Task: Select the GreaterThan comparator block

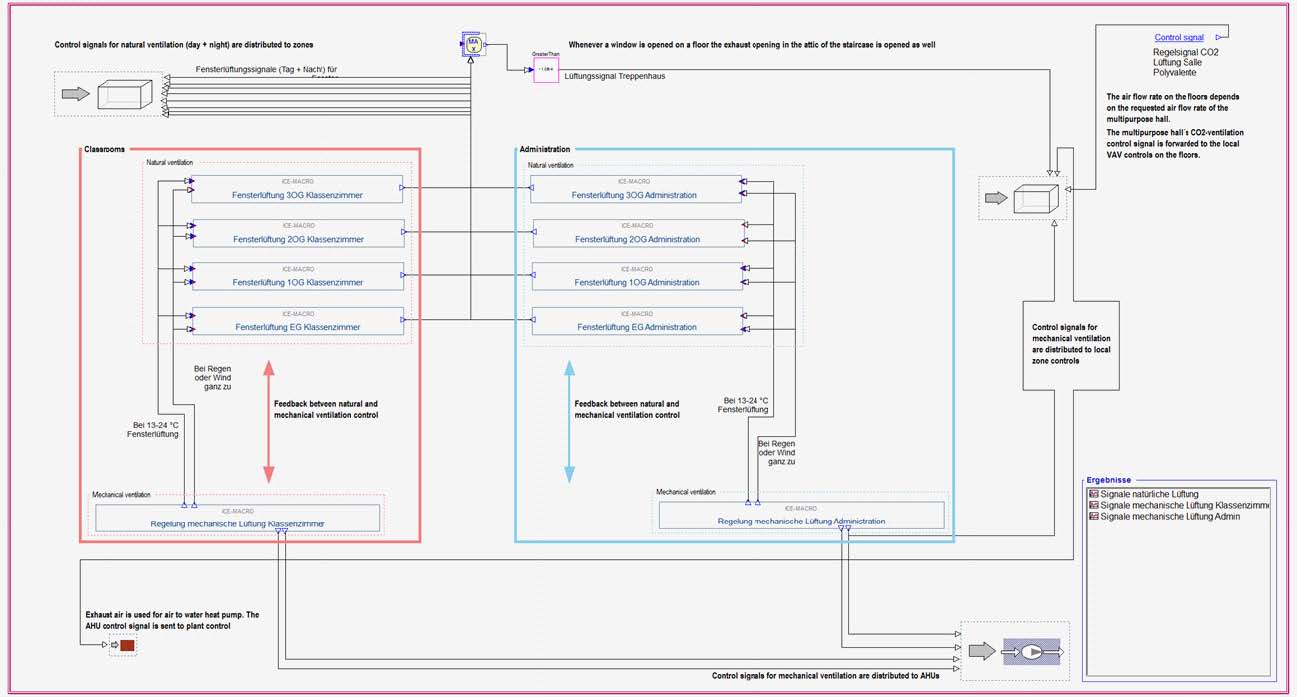Action: [545, 69]
